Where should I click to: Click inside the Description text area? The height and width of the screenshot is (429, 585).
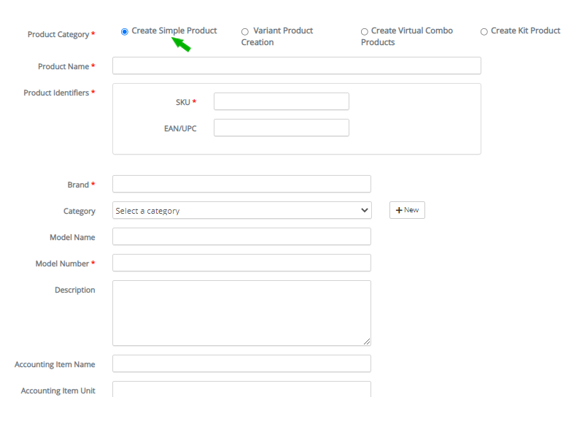click(x=241, y=313)
